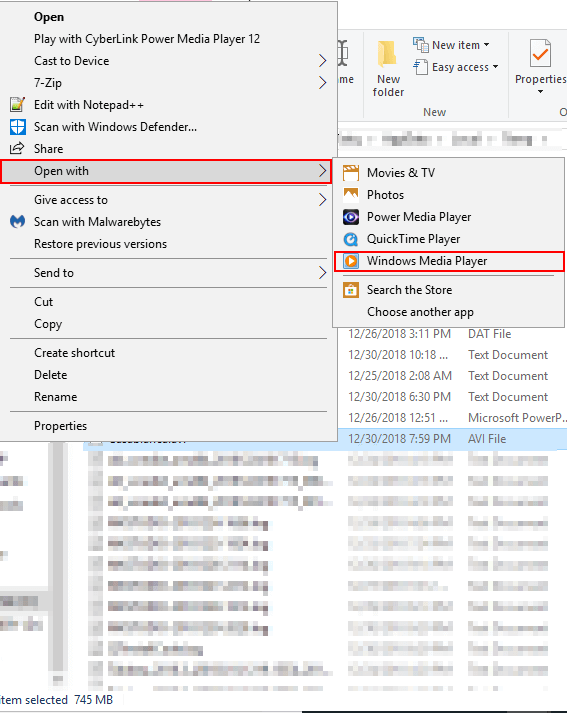Click the Malwarebytes logo icon
Image resolution: width=567 pixels, height=713 pixels.
click(17, 222)
